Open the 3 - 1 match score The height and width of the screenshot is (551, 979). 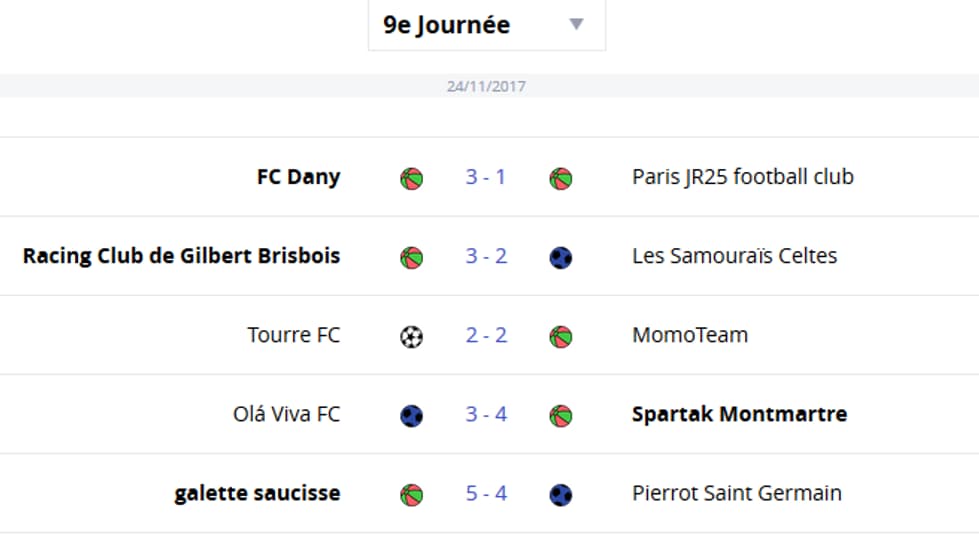point(486,177)
